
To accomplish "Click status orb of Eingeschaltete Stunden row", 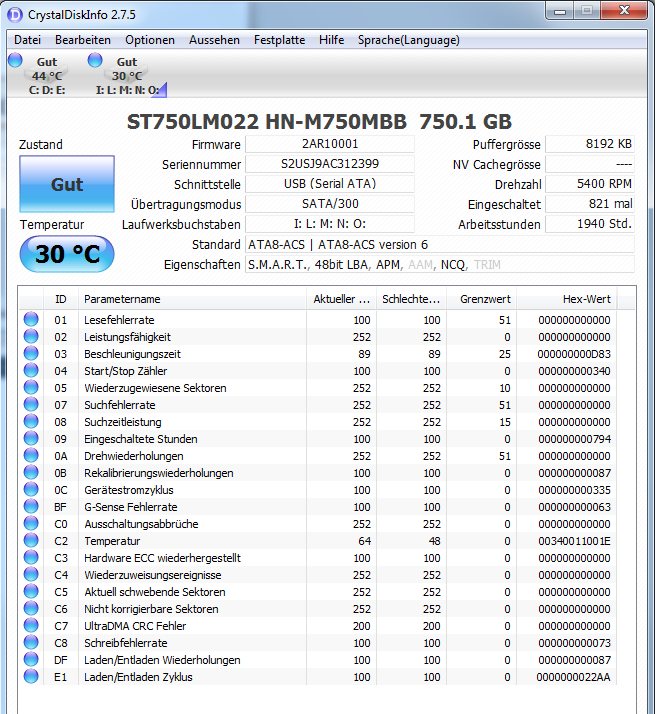I will point(31,438).
